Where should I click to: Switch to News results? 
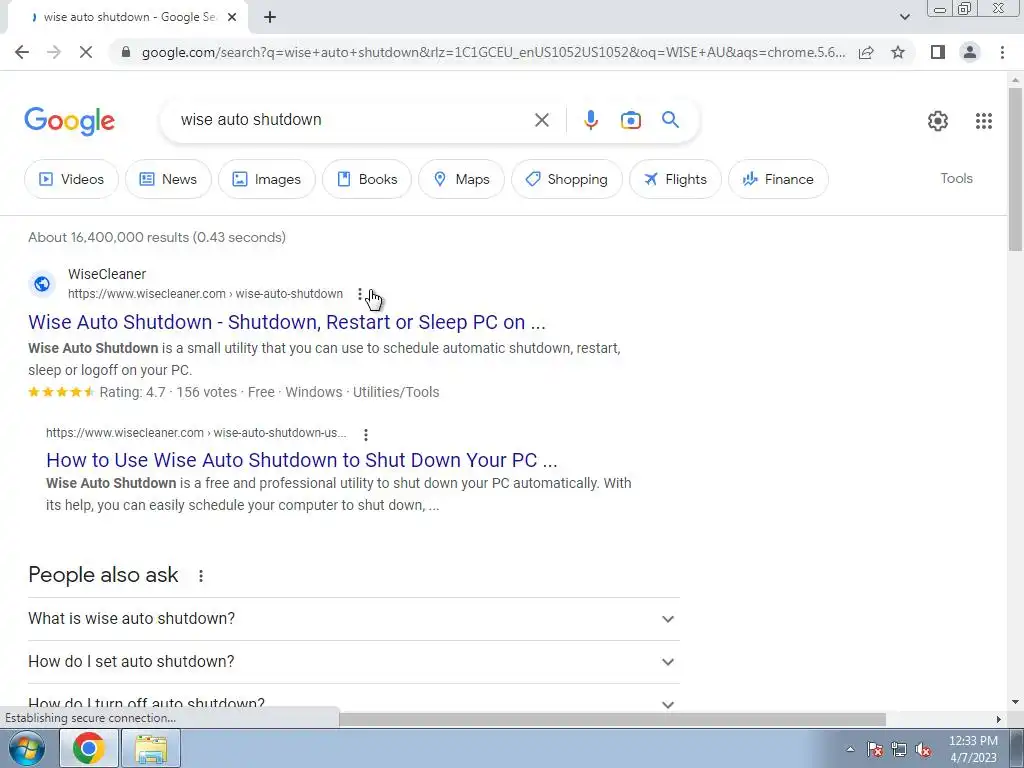168,179
